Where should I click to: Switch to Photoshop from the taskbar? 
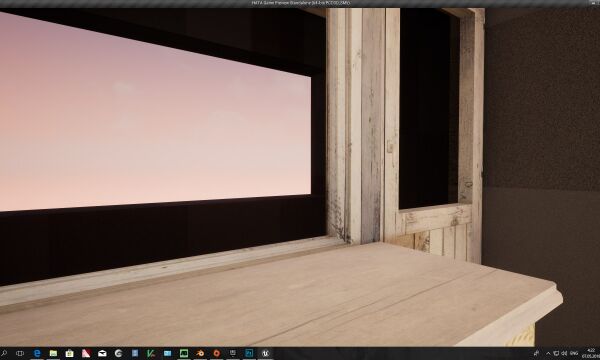pyautogui.click(x=249, y=353)
